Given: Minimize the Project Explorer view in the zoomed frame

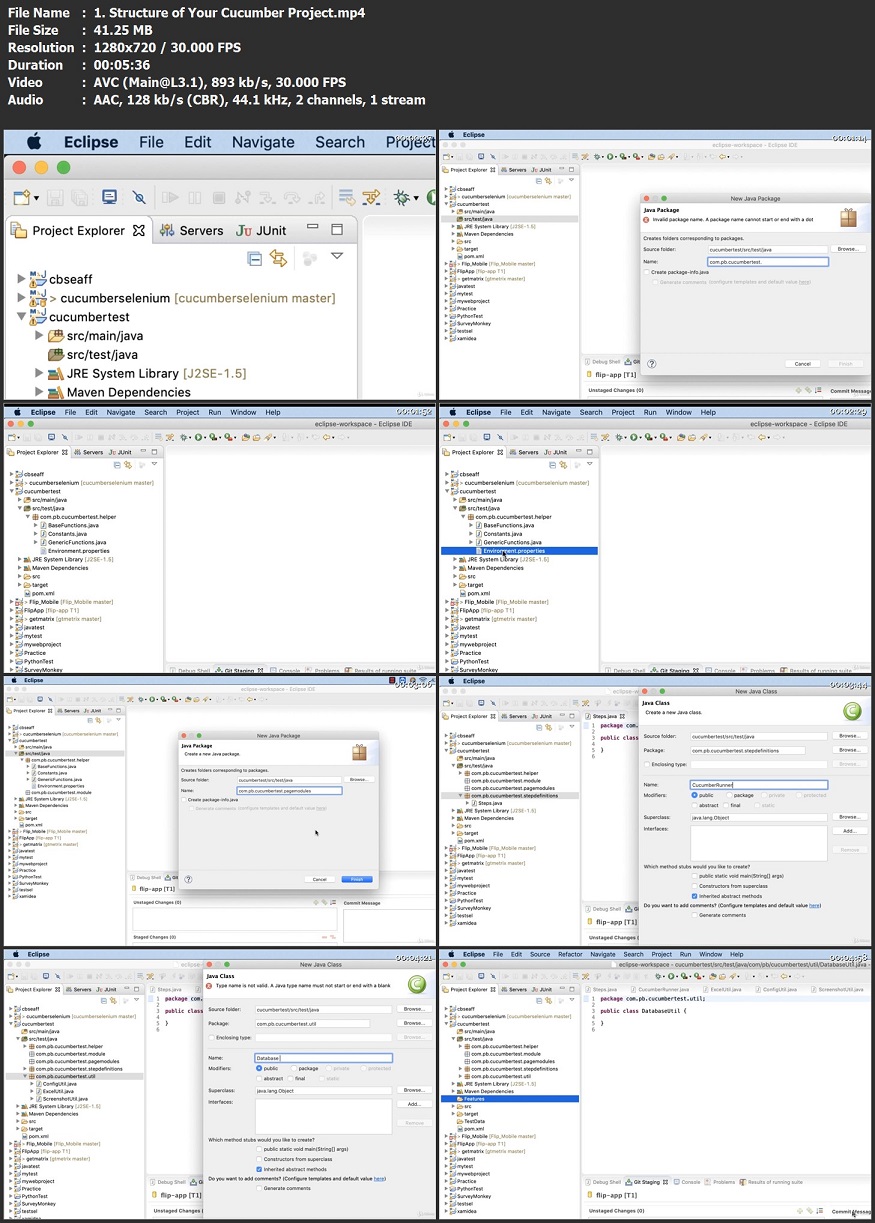Looking at the screenshot, I should click(x=313, y=227).
